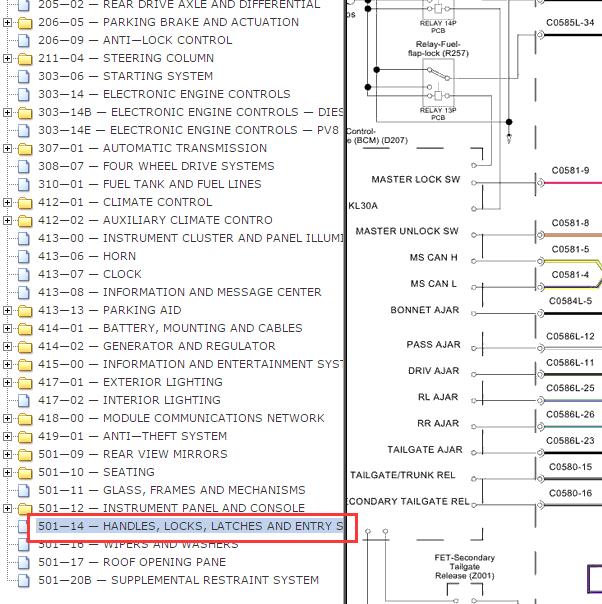Click the 413-07 Clock document icon
Image resolution: width=602 pixels, height=604 pixels.
[24, 275]
